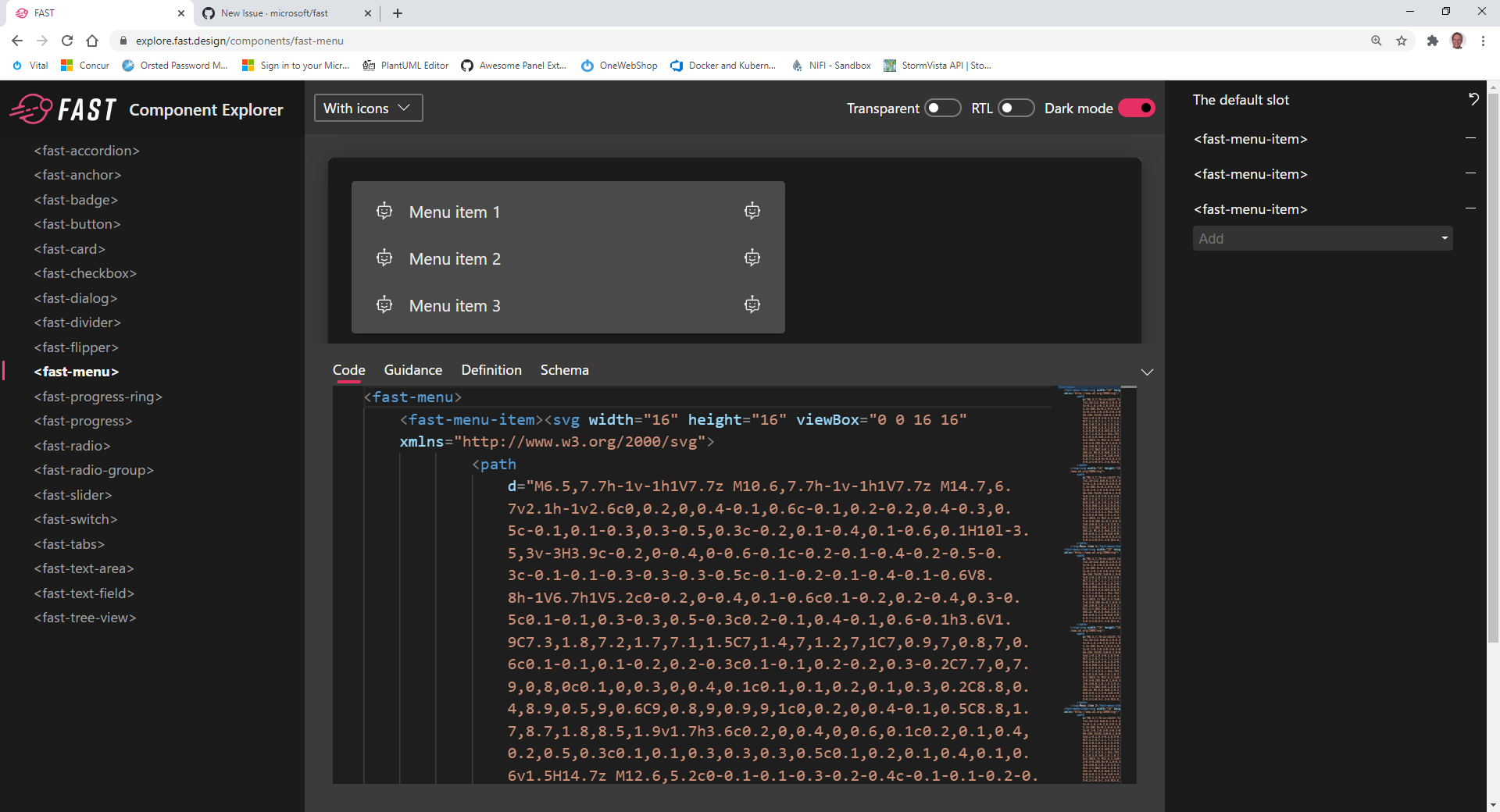Select fast-accordion in the sidebar
The image size is (1500, 812).
[x=86, y=150]
